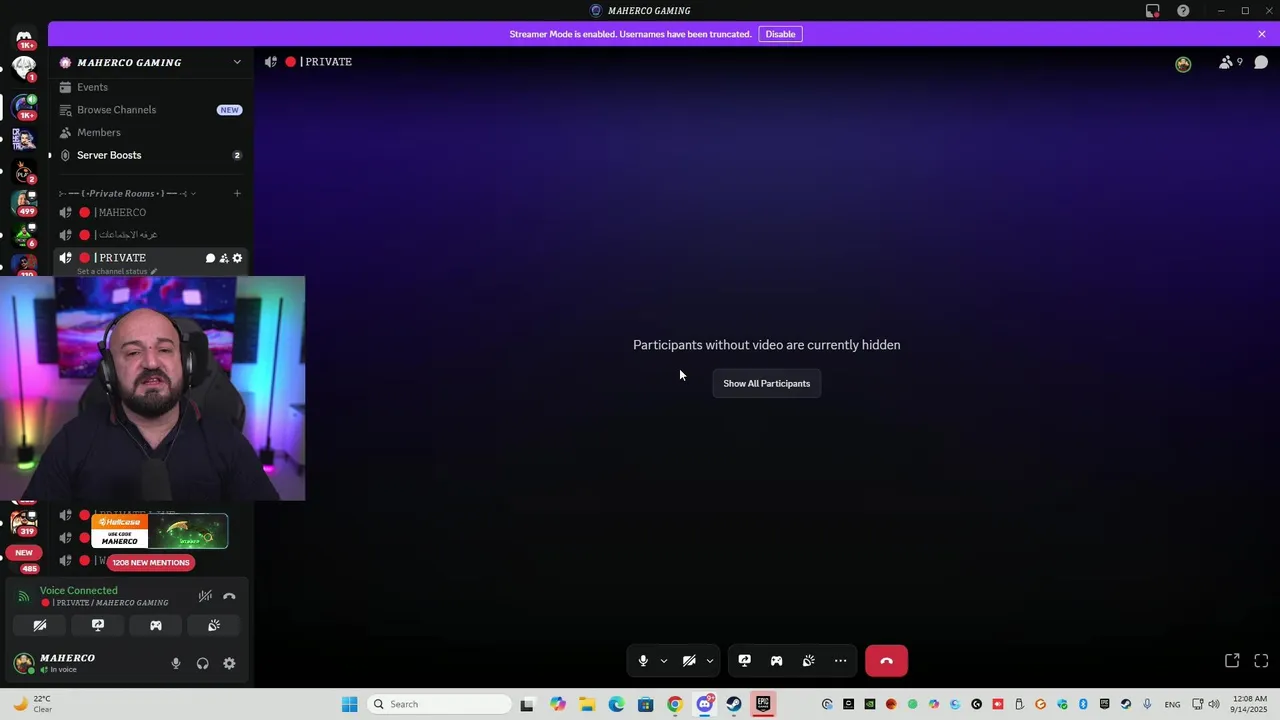Open microphone input options arrow
The image size is (1280, 720).
click(663, 661)
